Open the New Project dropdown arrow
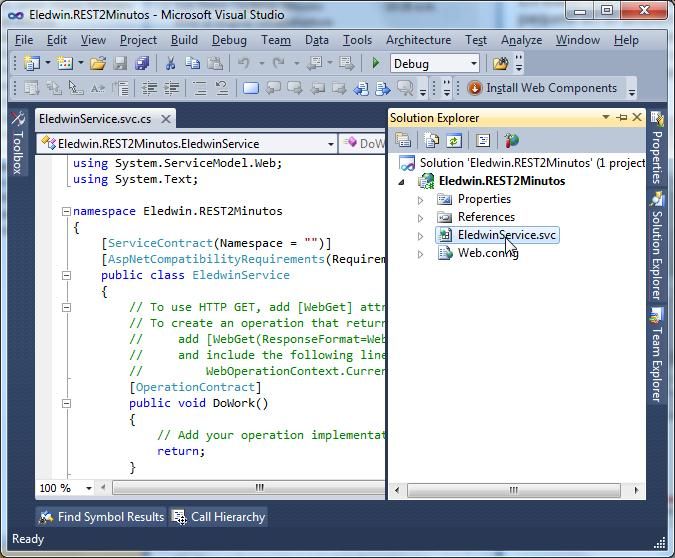The height and width of the screenshot is (558, 675). (x=48, y=63)
